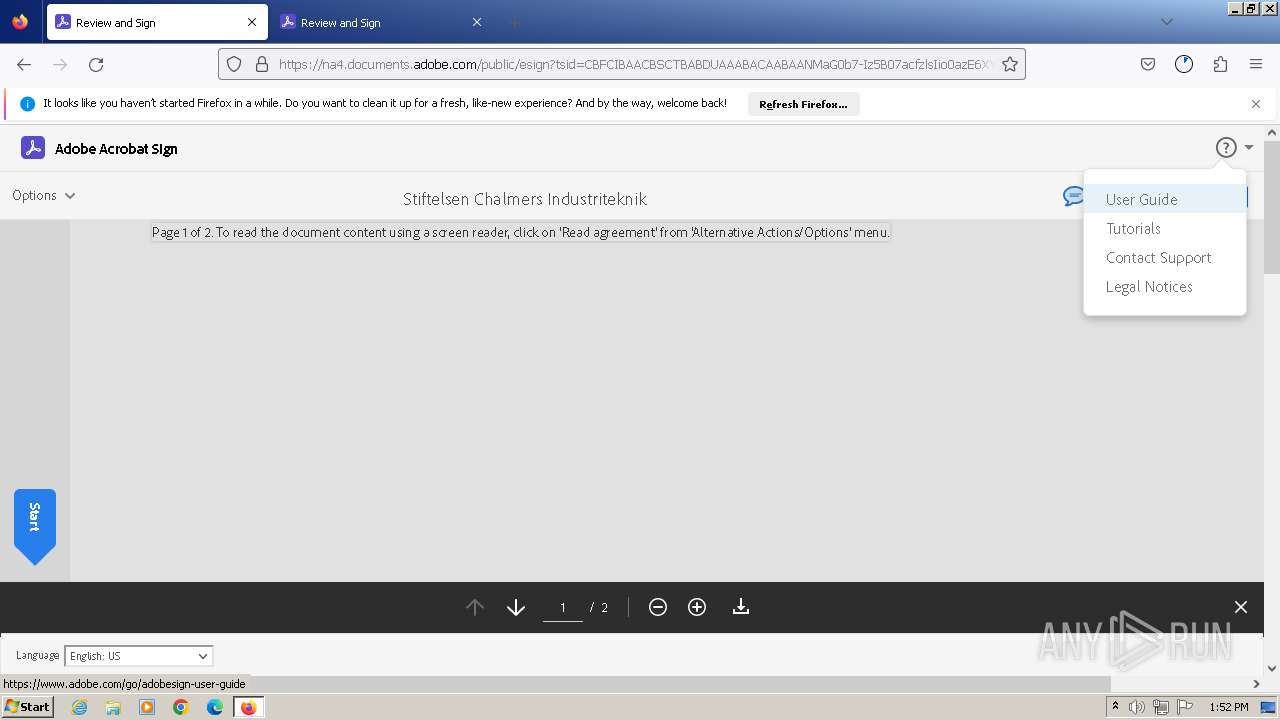The width and height of the screenshot is (1280, 720).
Task: Close the first Review and Sign tab
Action: (x=252, y=22)
